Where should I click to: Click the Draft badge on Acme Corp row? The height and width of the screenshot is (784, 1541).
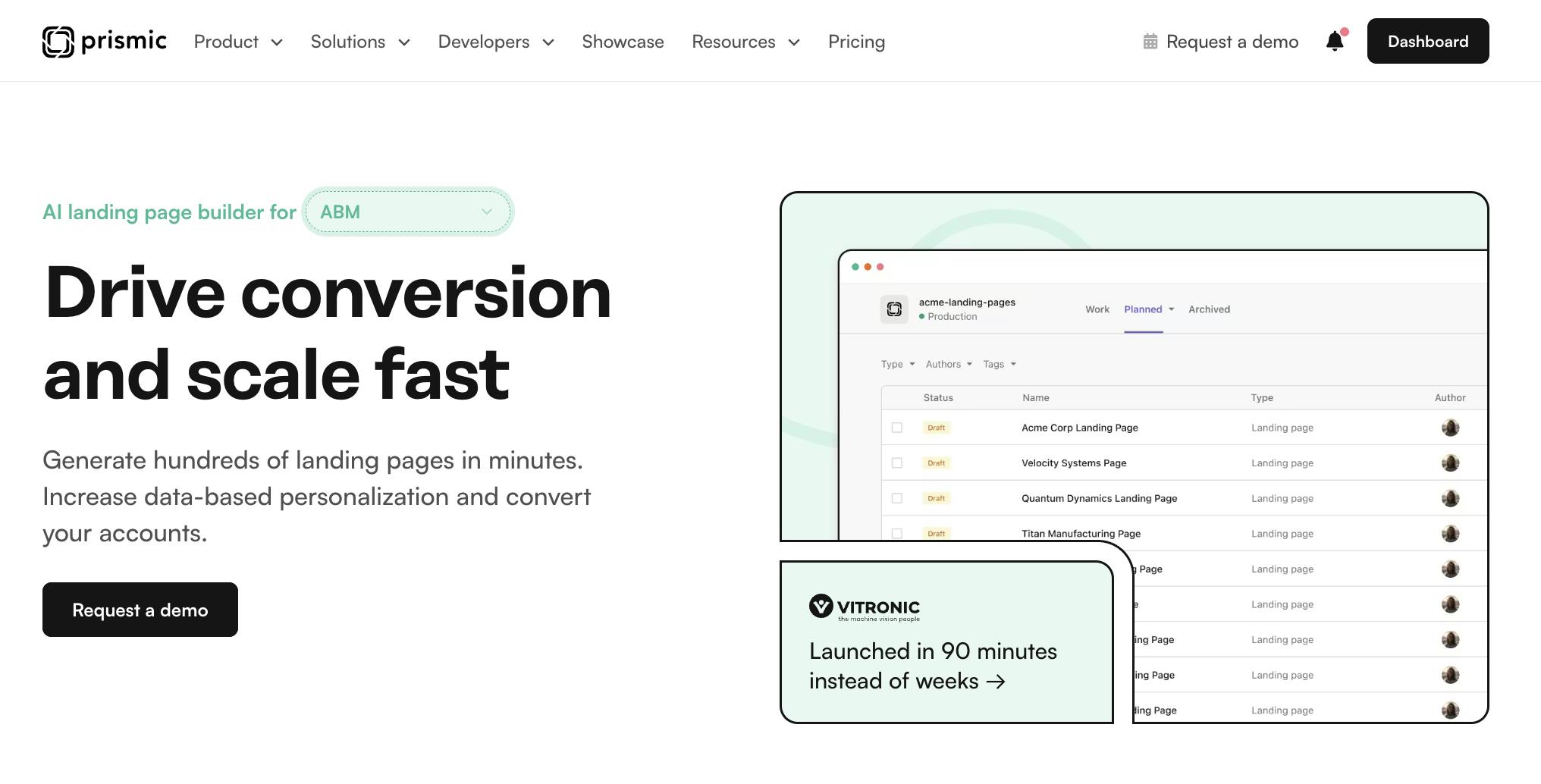coord(936,428)
